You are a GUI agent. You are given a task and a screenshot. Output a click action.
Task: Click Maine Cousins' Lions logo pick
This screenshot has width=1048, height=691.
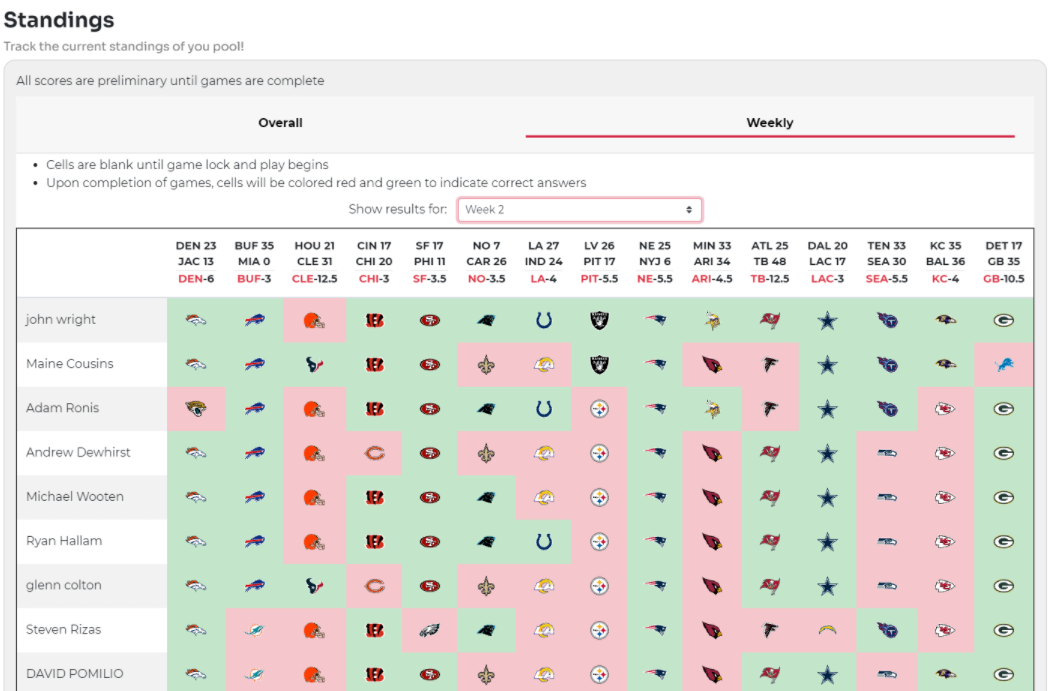[1003, 365]
